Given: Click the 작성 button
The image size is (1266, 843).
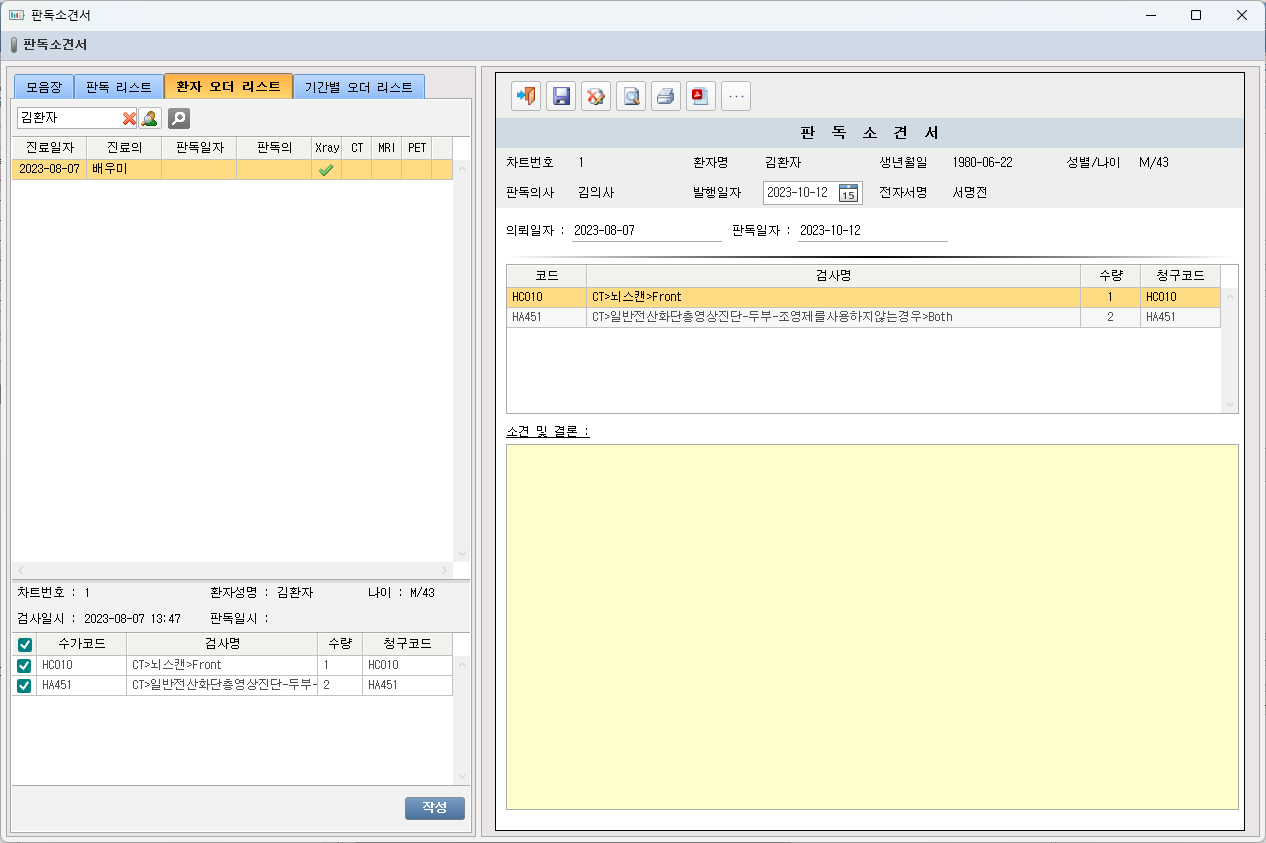Looking at the screenshot, I should click(435, 808).
